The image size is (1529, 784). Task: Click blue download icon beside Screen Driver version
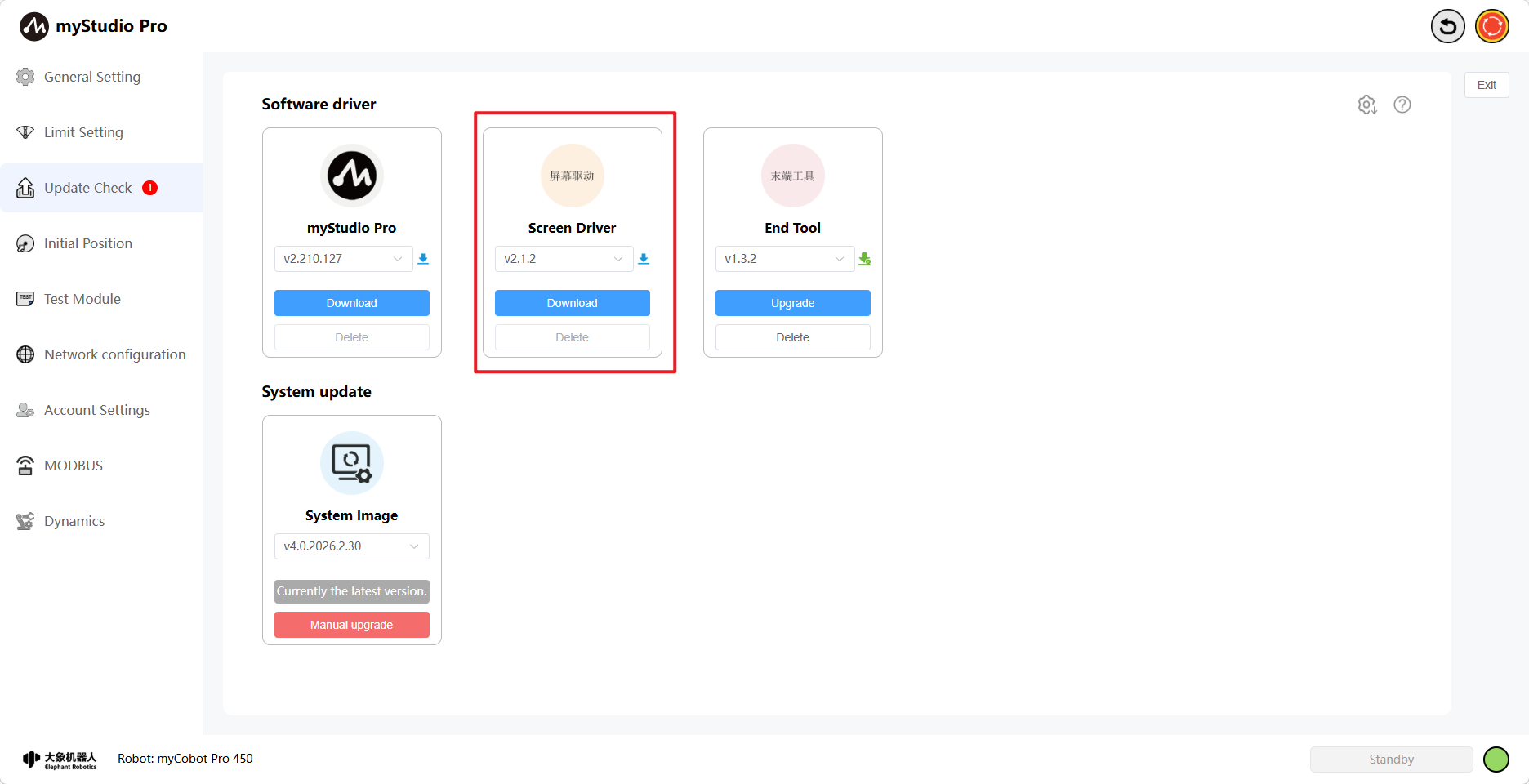644,259
